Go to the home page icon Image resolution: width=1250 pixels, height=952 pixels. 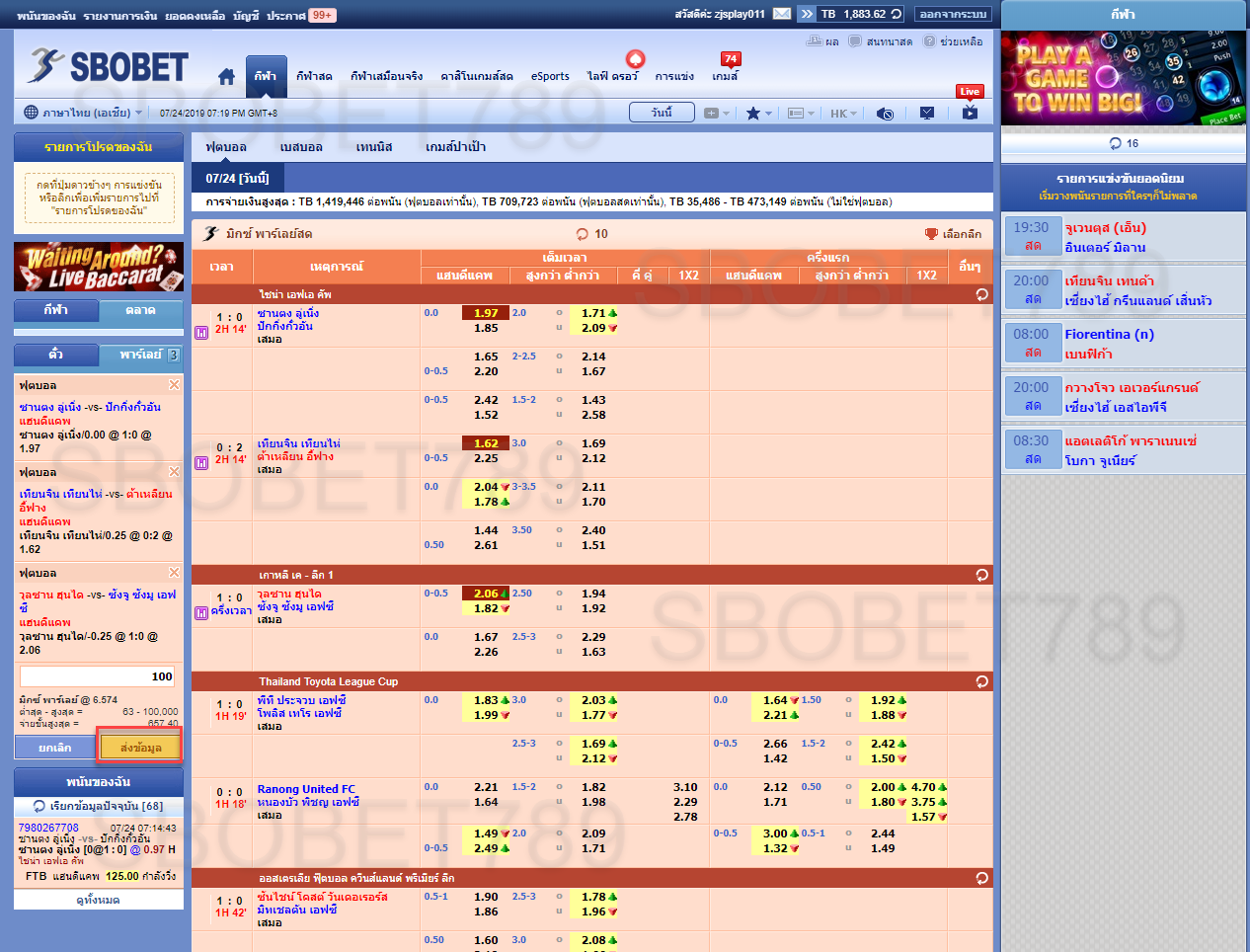coord(226,76)
